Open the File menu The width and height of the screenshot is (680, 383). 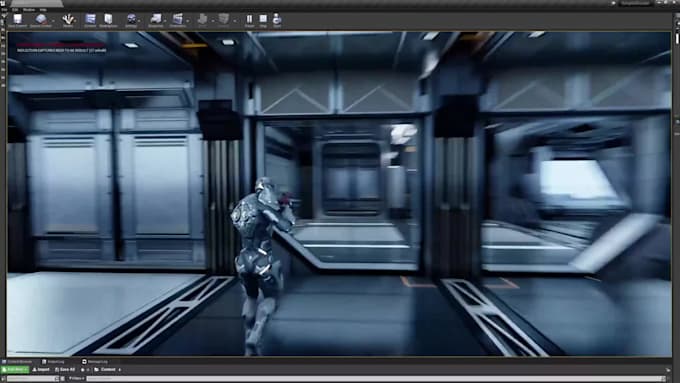(4, 10)
